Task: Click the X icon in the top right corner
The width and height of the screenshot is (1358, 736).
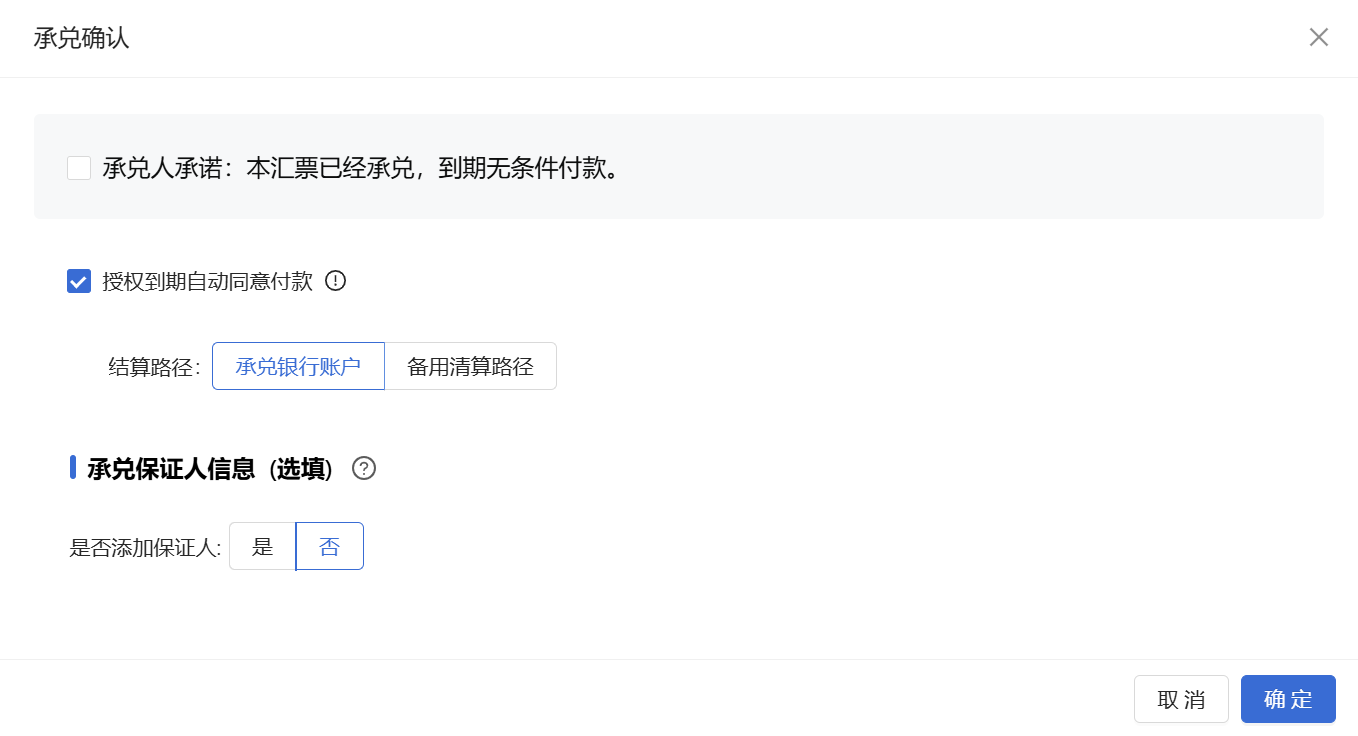Action: click(x=1319, y=37)
